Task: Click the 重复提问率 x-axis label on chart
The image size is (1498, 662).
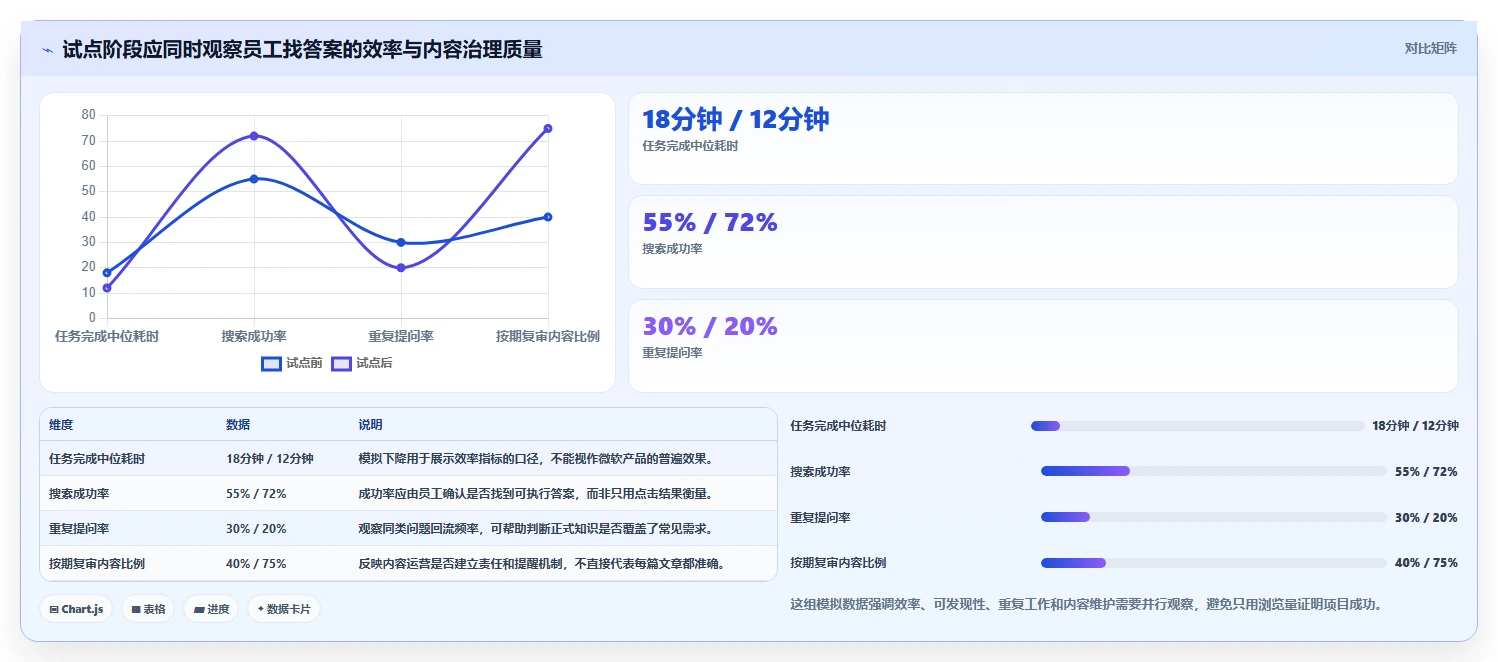Action: coord(401,337)
